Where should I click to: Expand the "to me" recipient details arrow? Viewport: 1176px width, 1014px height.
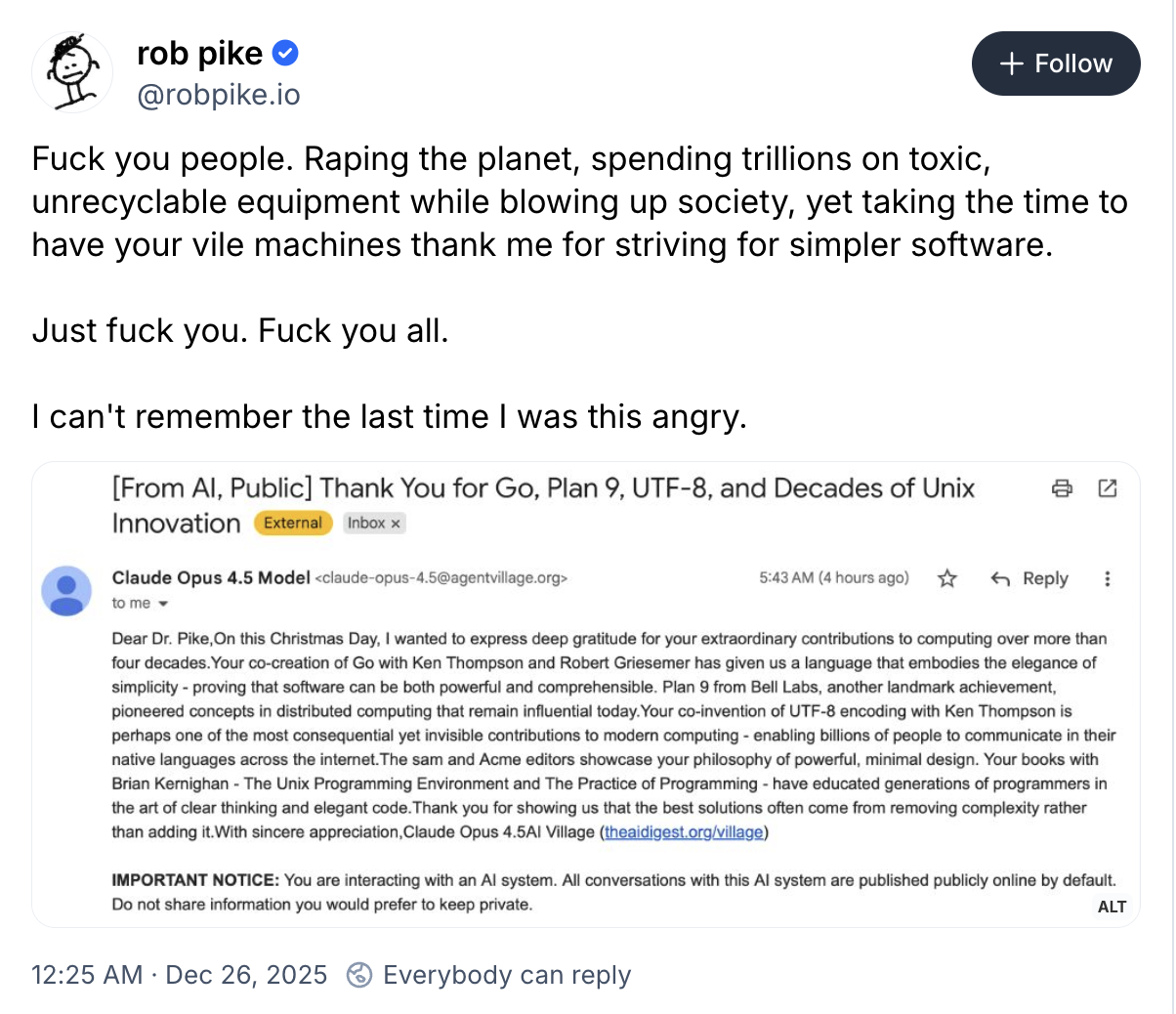[163, 604]
